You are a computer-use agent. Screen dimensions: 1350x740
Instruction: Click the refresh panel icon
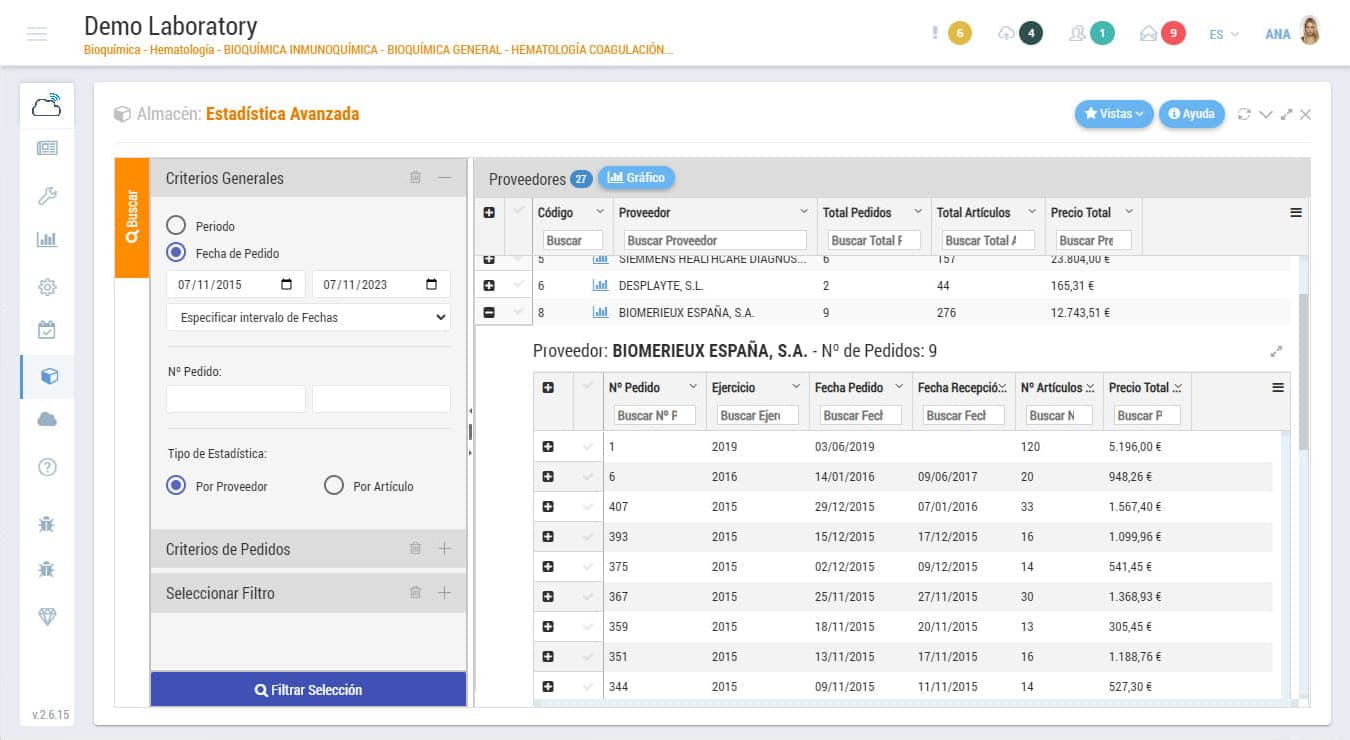point(1244,114)
